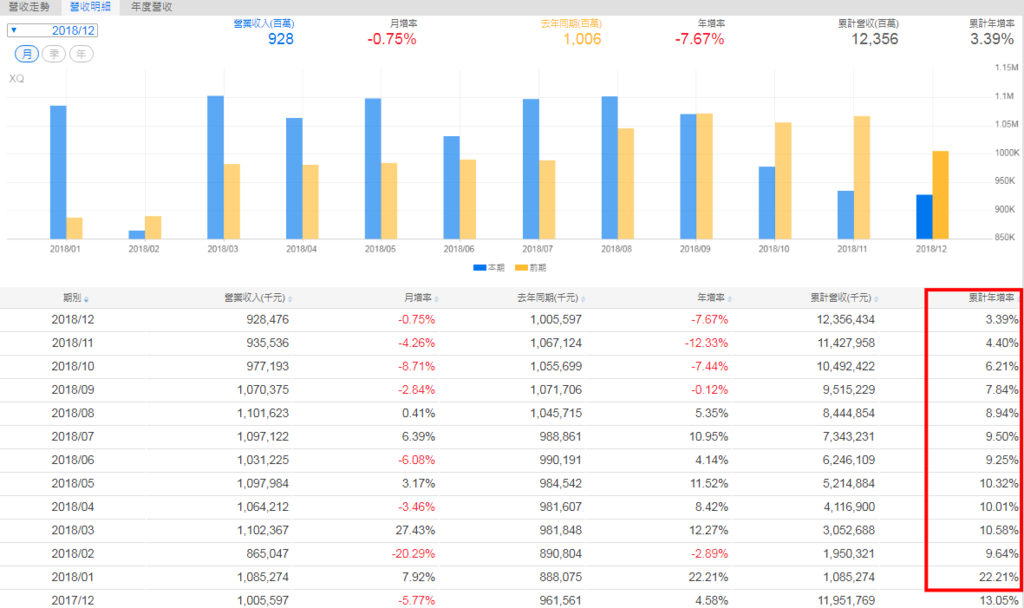The image size is (1024, 608).
Task: Click the orange 前期 legend swatch
Action: coord(521,268)
